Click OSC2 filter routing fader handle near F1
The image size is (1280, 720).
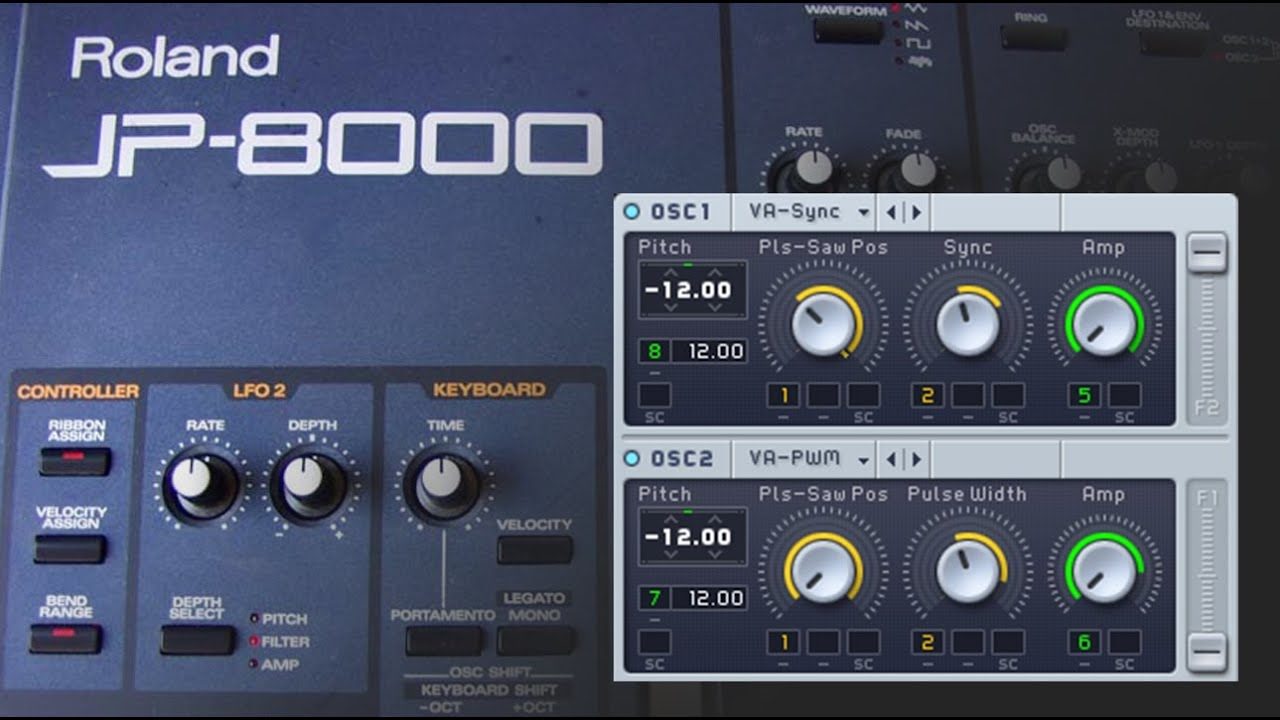(1207, 653)
